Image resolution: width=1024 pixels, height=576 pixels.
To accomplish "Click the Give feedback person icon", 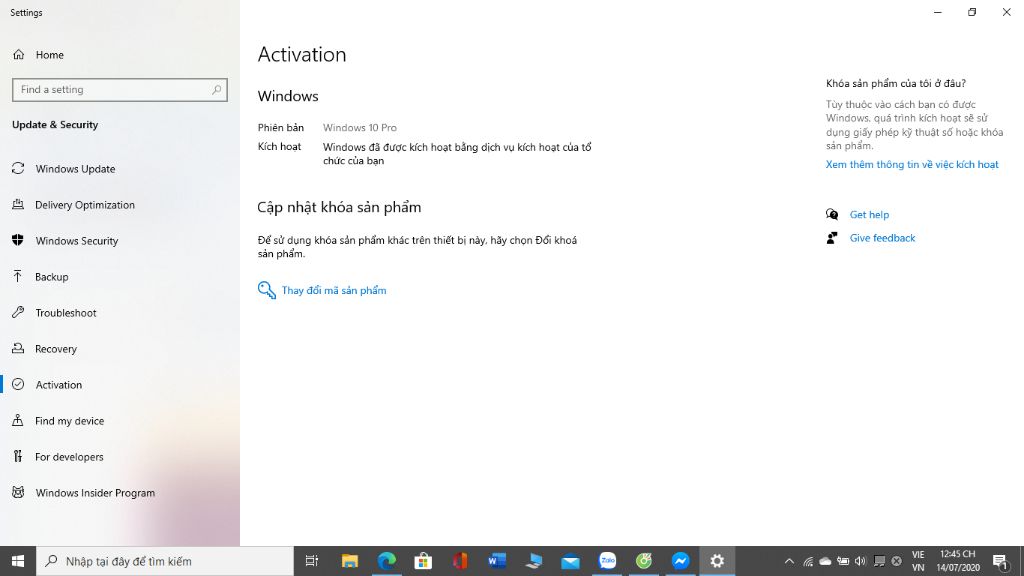I will coord(831,238).
